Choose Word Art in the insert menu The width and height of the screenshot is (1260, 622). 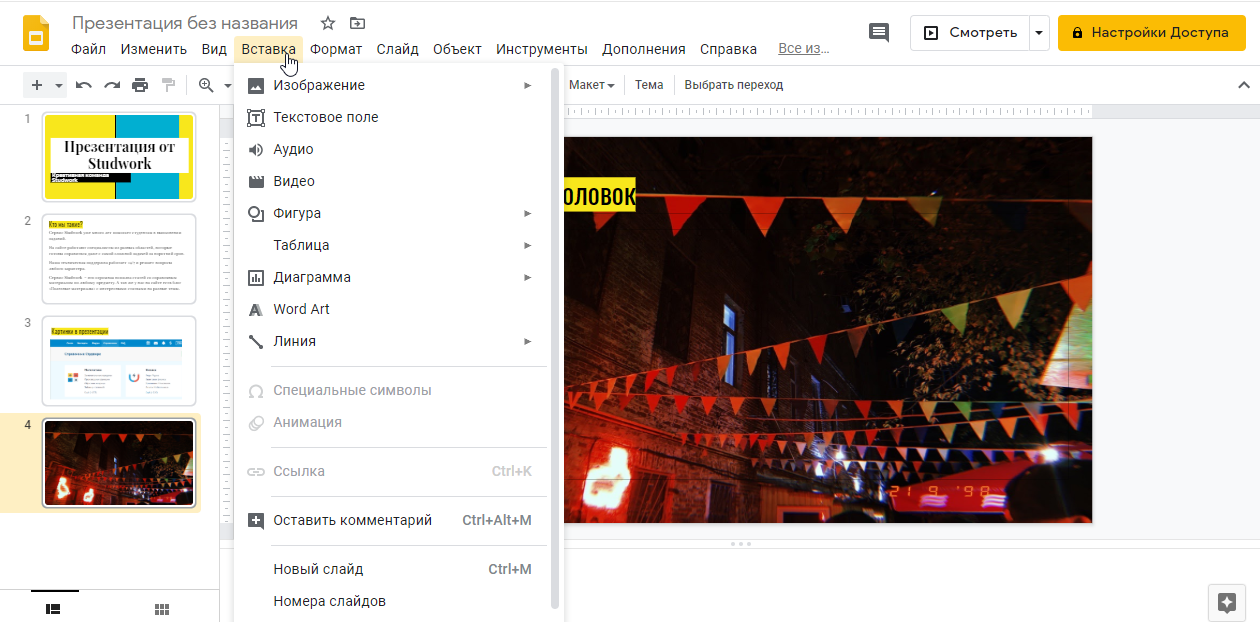(301, 309)
